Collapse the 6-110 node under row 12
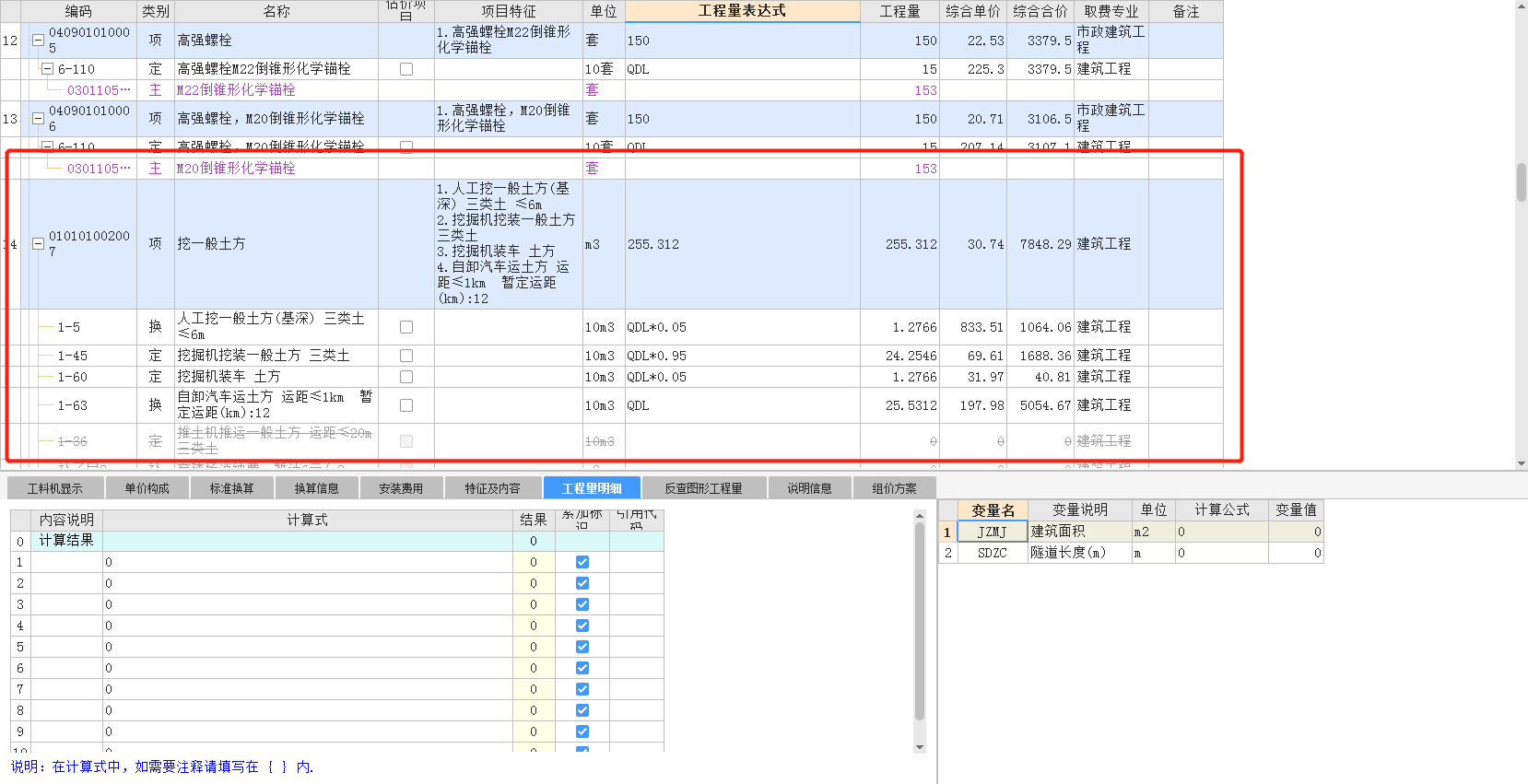Image resolution: width=1528 pixels, height=784 pixels. point(47,69)
